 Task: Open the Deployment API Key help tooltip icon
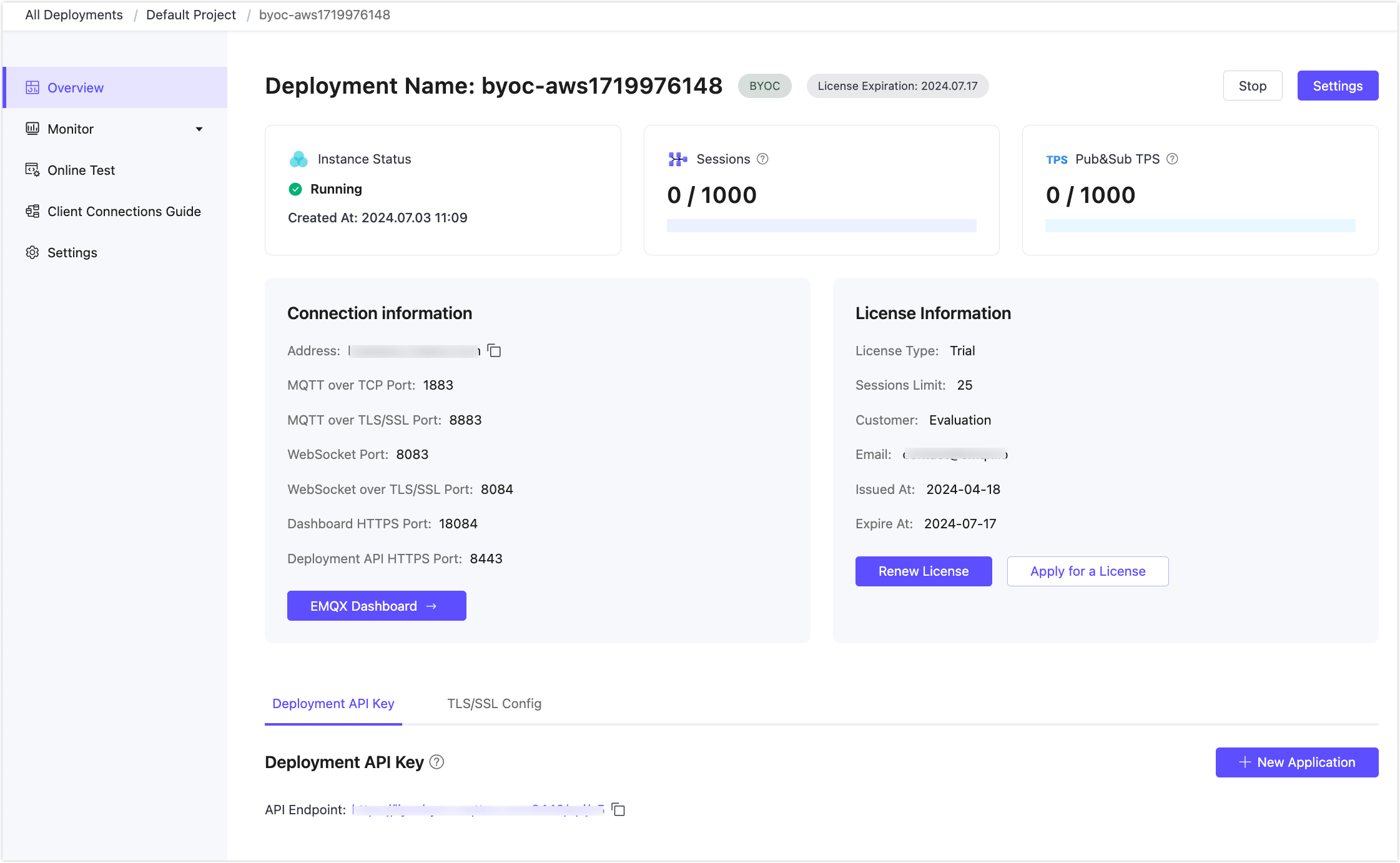(437, 762)
